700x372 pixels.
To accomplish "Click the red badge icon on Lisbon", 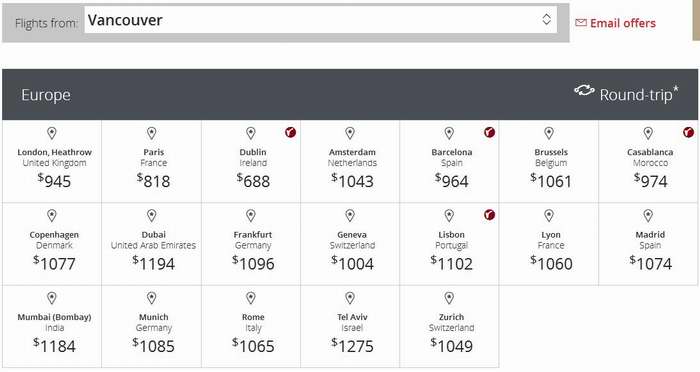I will [x=489, y=215].
